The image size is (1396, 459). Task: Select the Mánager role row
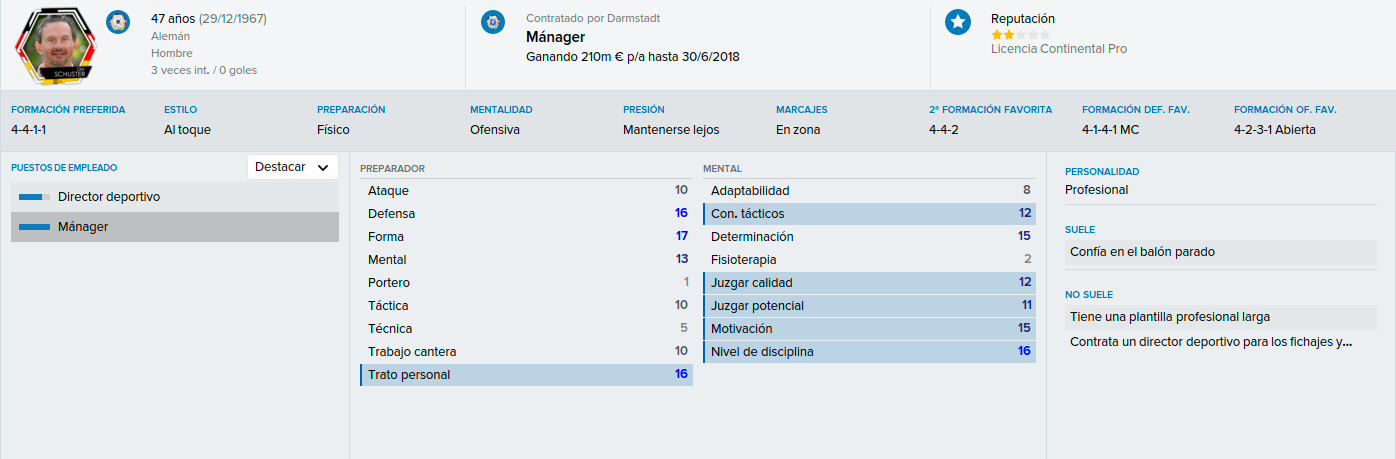pos(175,227)
